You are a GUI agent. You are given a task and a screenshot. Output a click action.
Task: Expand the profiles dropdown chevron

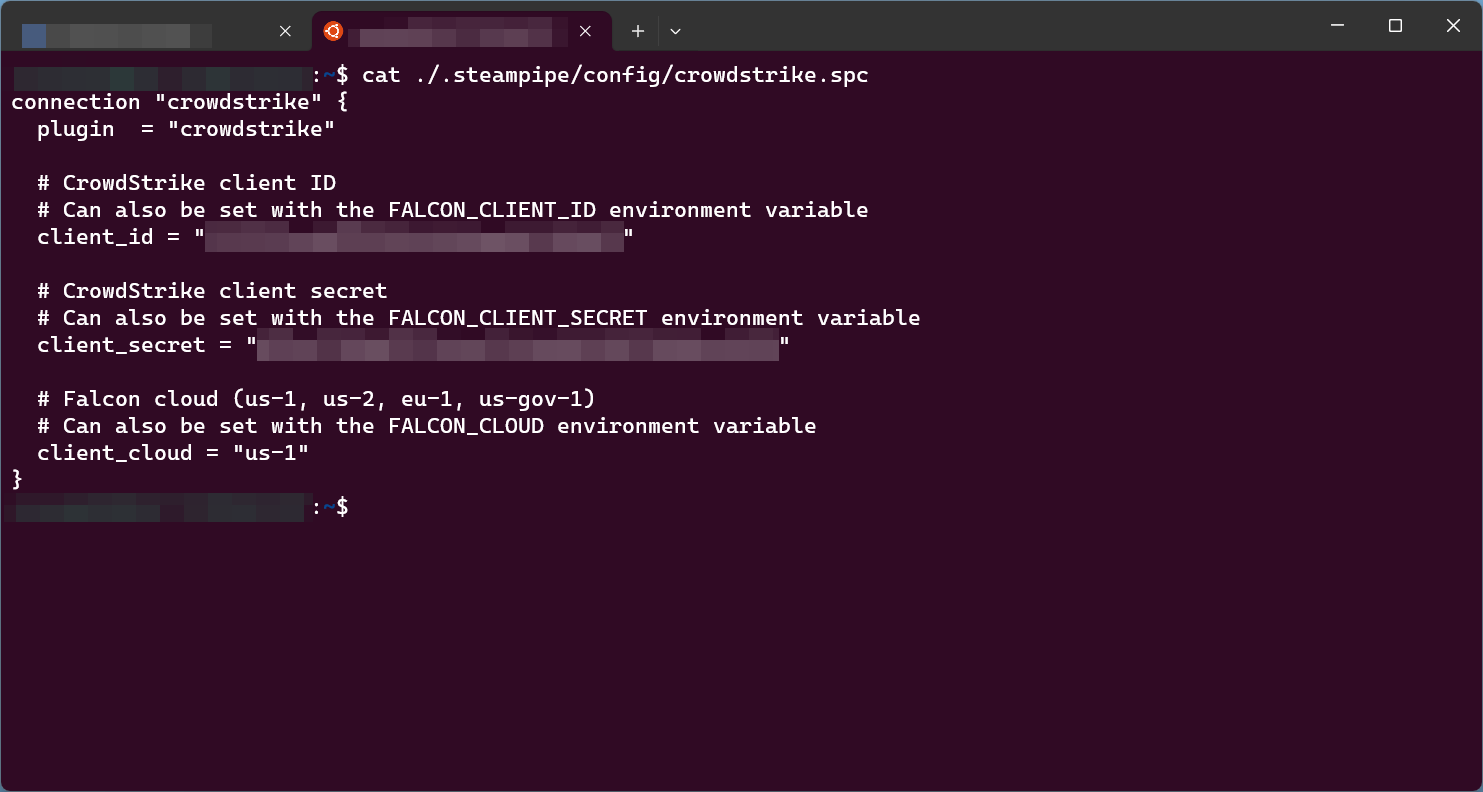[675, 31]
